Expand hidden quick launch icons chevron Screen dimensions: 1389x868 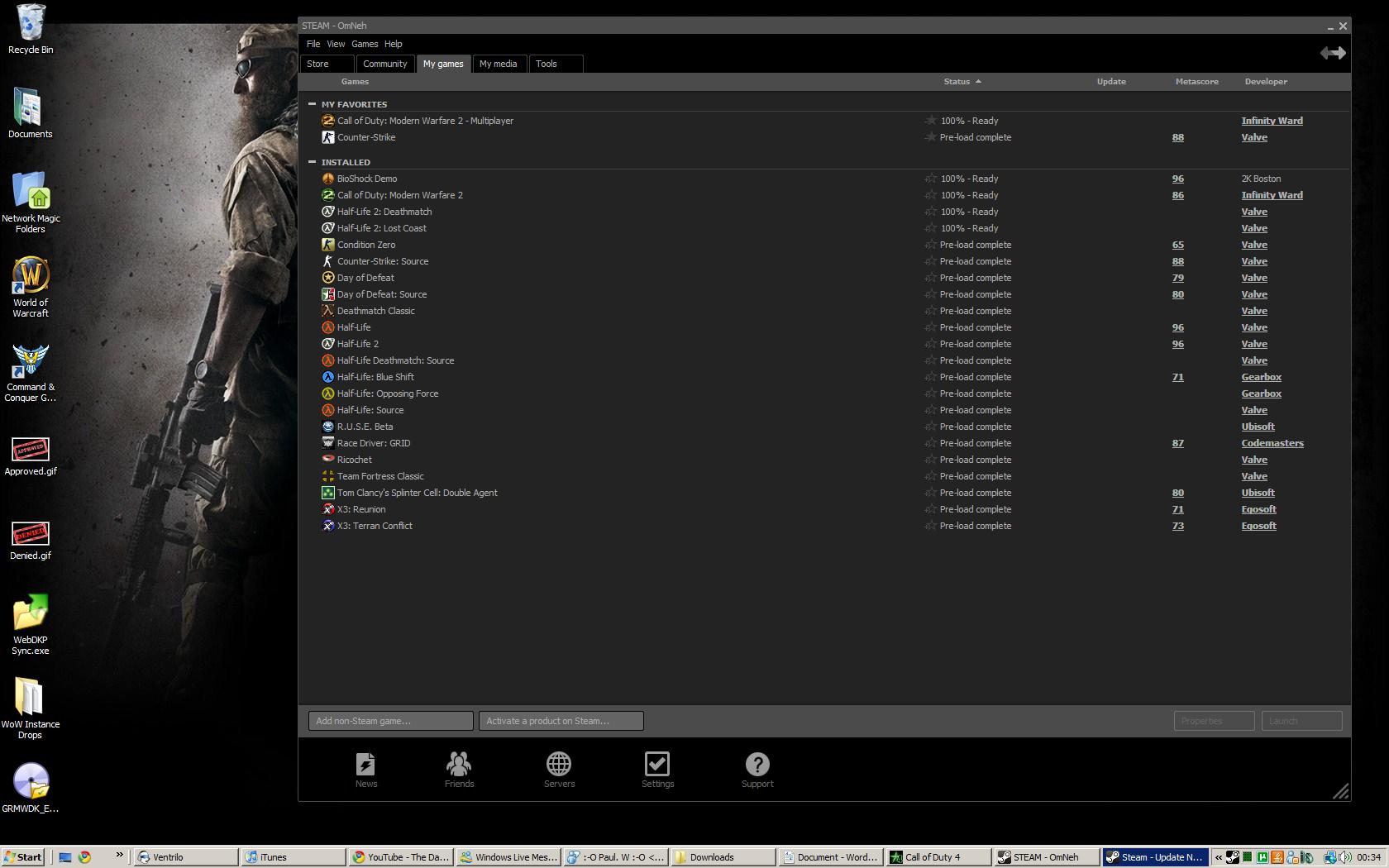119,855
